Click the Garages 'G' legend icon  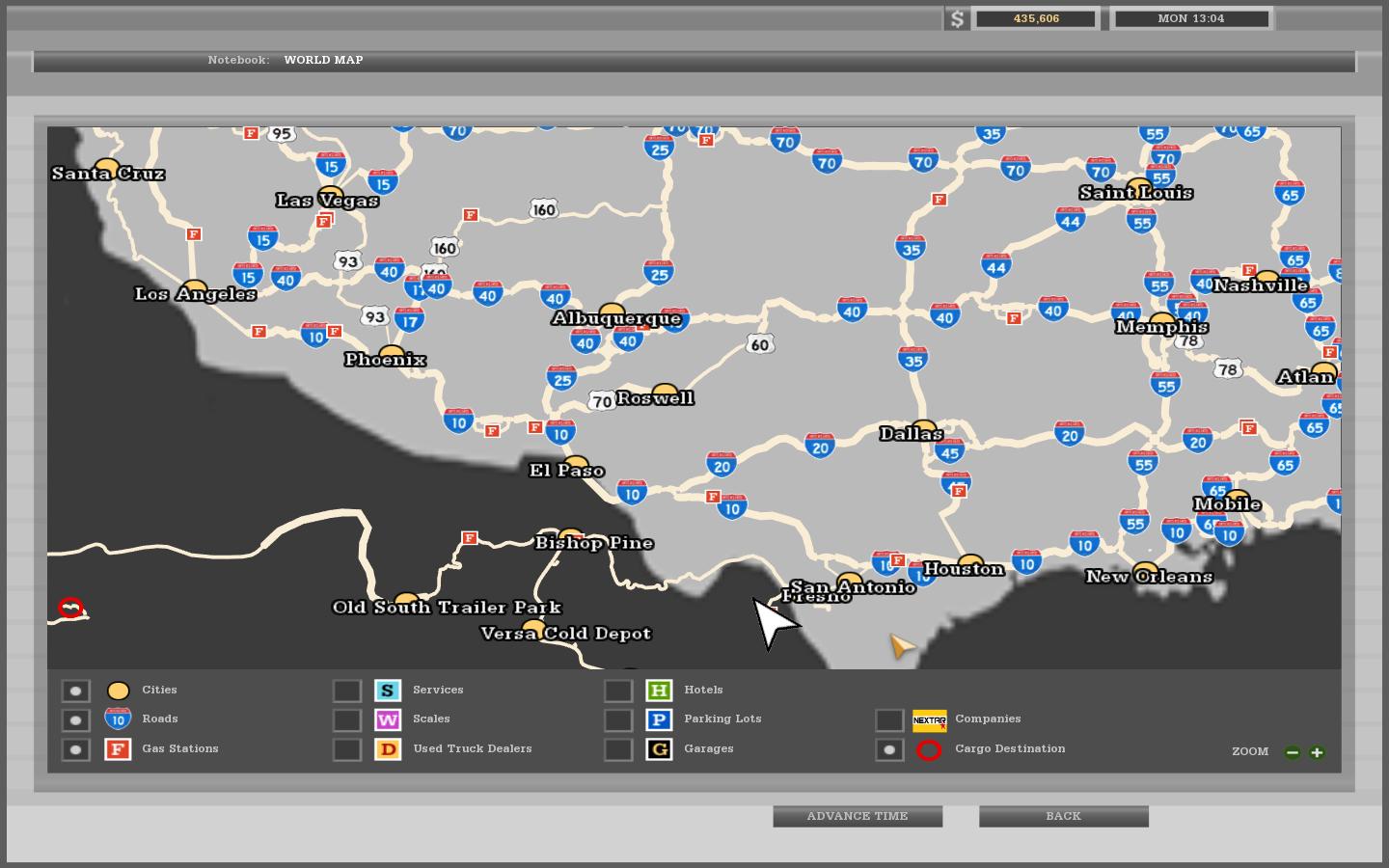(659, 749)
